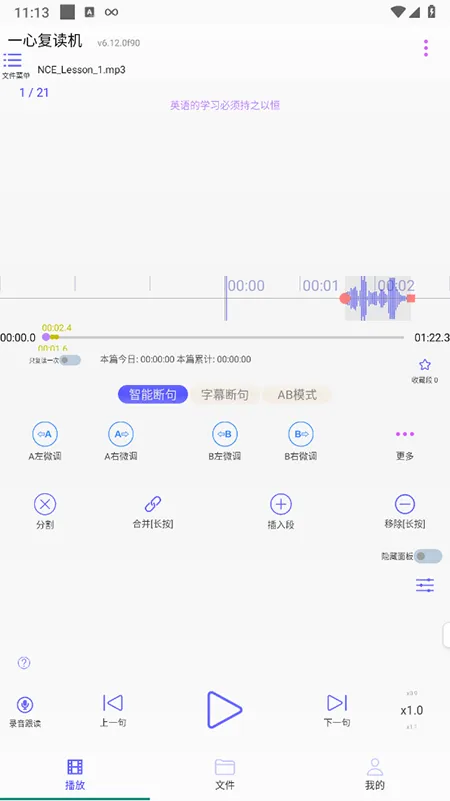Tap the 插入段 plus icon
Viewport: 450px width, 801px height.
[x=281, y=504]
